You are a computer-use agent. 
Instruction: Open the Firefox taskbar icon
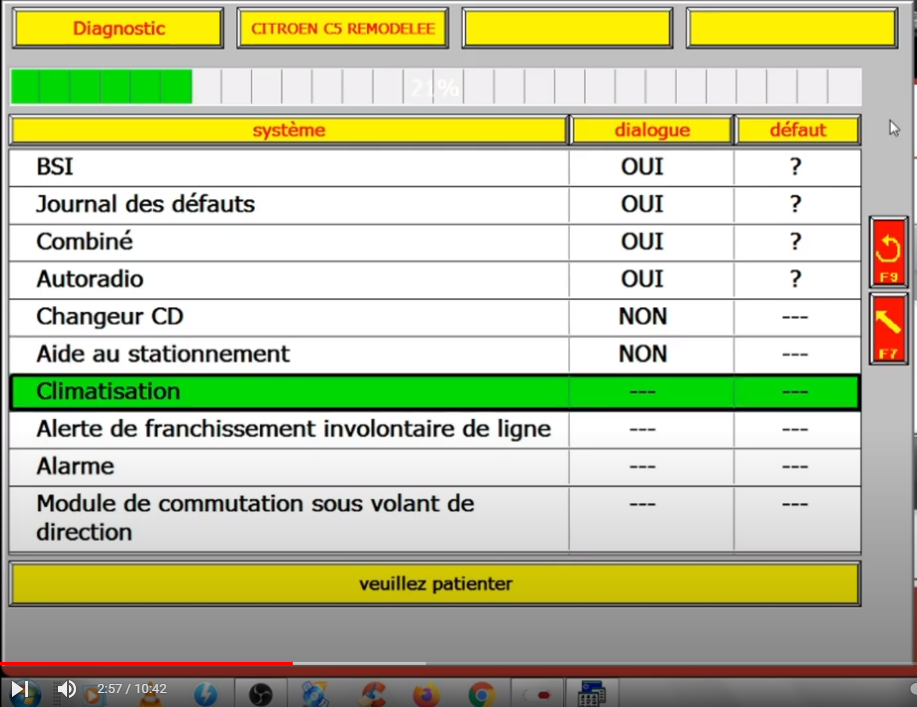(x=426, y=694)
